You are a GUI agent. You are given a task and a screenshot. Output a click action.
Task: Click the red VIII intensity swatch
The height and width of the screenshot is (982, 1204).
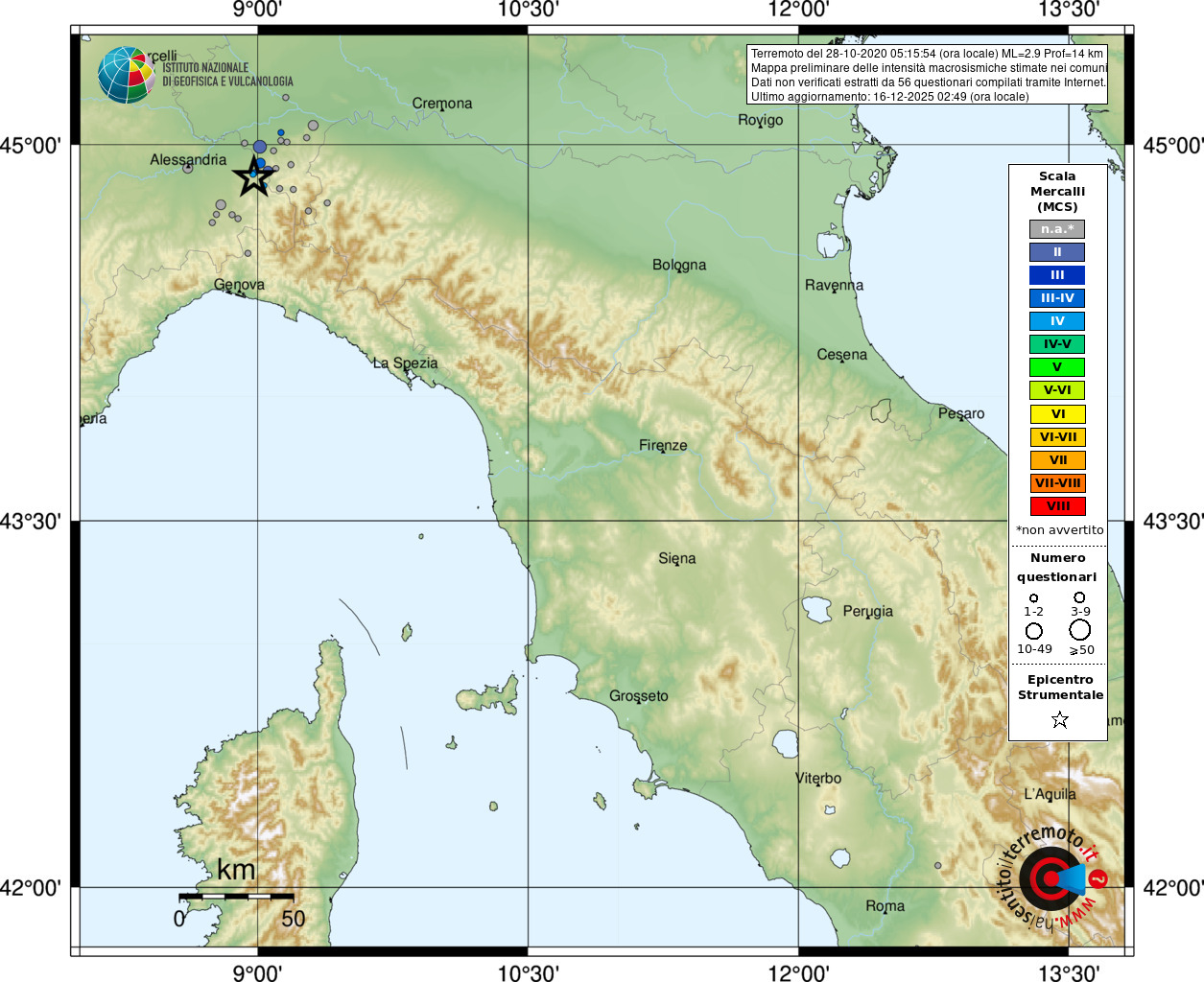click(1057, 506)
